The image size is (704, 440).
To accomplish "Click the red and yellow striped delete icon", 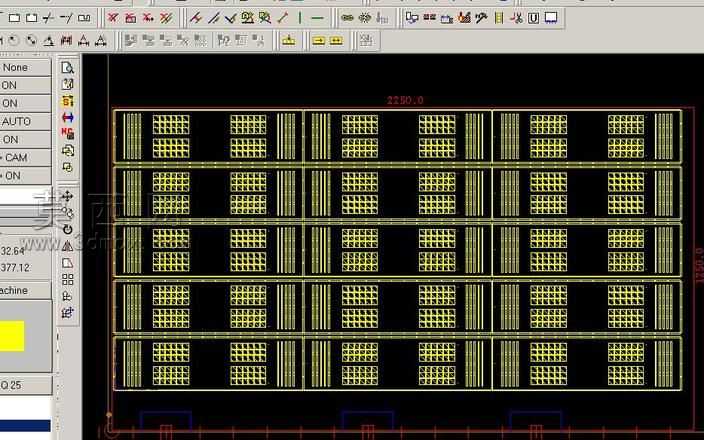I will point(166,18).
